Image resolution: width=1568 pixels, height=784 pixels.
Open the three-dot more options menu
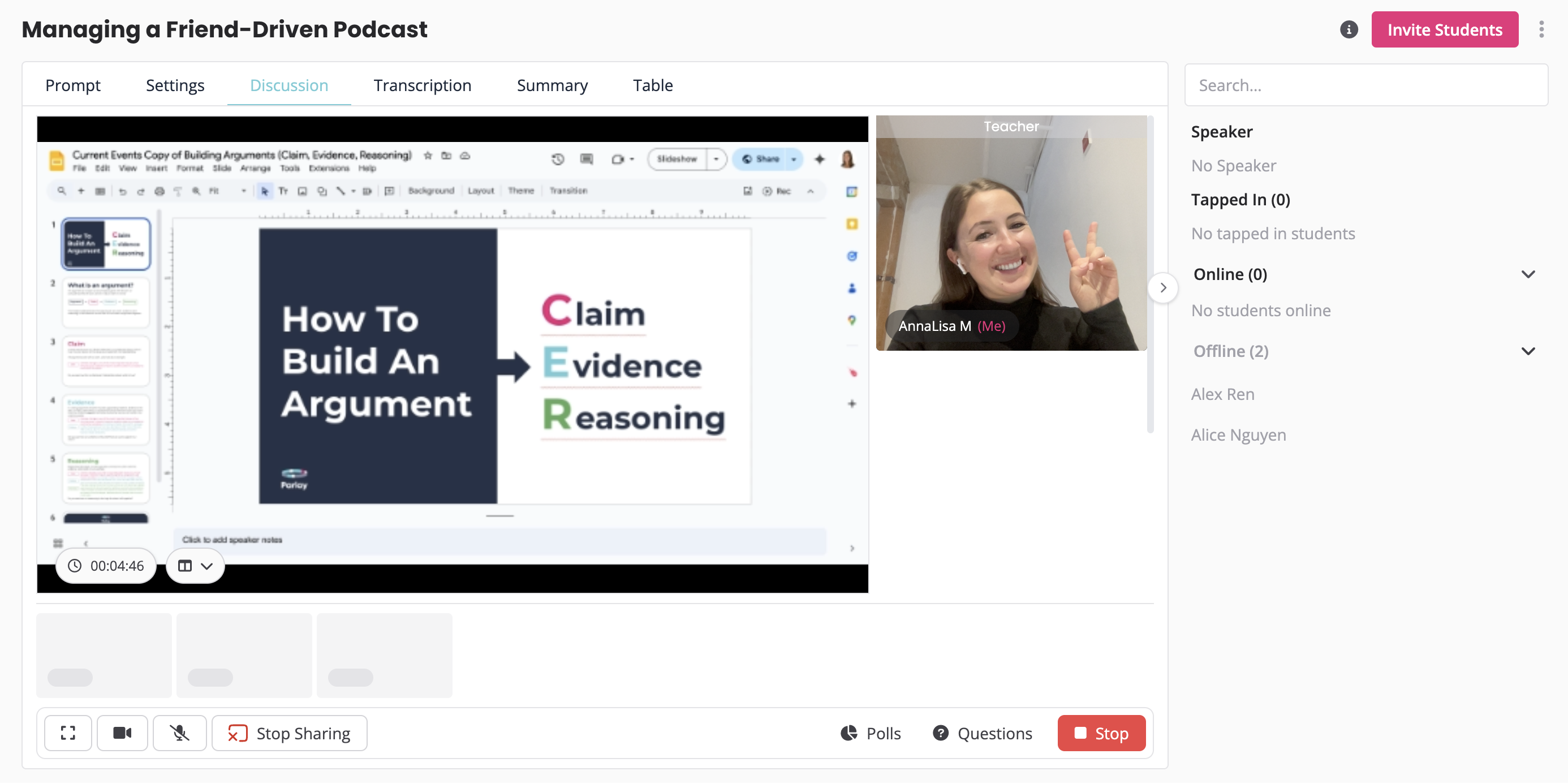tap(1541, 29)
